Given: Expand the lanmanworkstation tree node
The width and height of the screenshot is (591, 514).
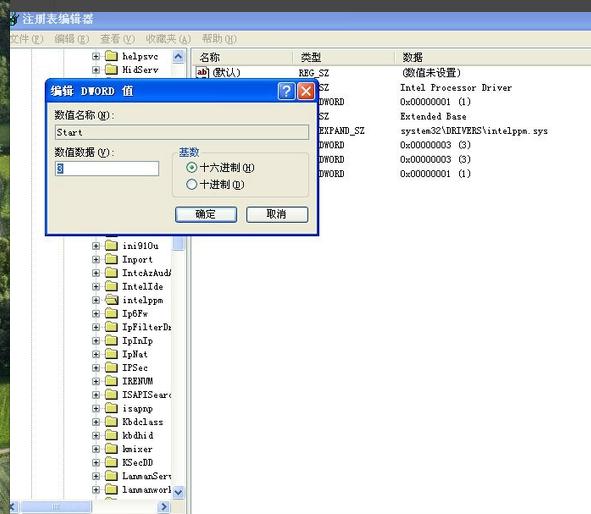Looking at the screenshot, I should pos(96,490).
